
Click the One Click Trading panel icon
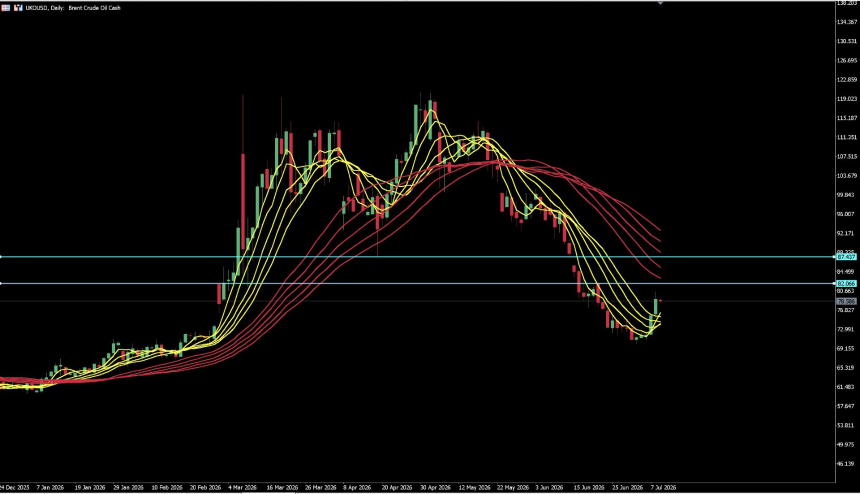point(18,8)
